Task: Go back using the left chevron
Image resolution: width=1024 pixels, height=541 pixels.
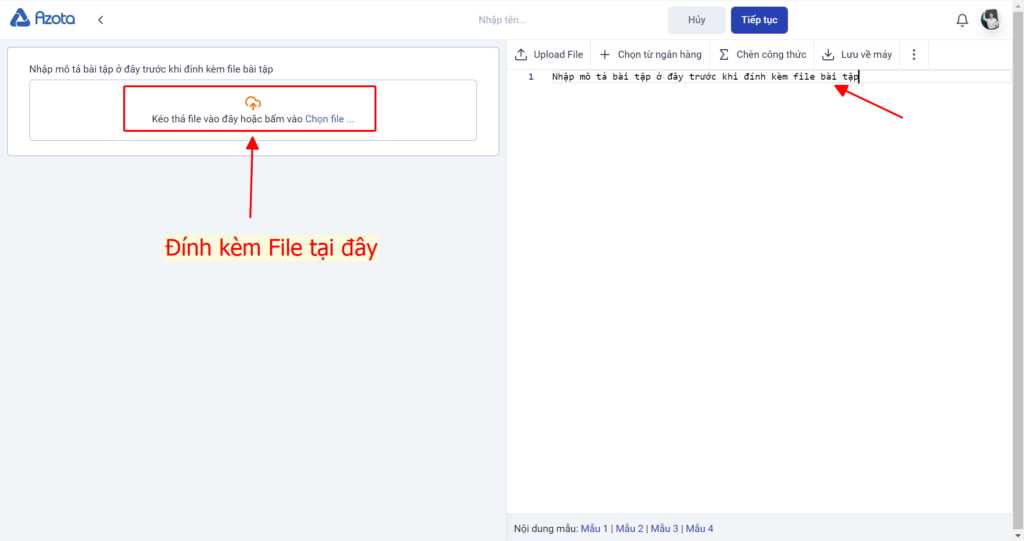Action: pyautogui.click(x=101, y=20)
